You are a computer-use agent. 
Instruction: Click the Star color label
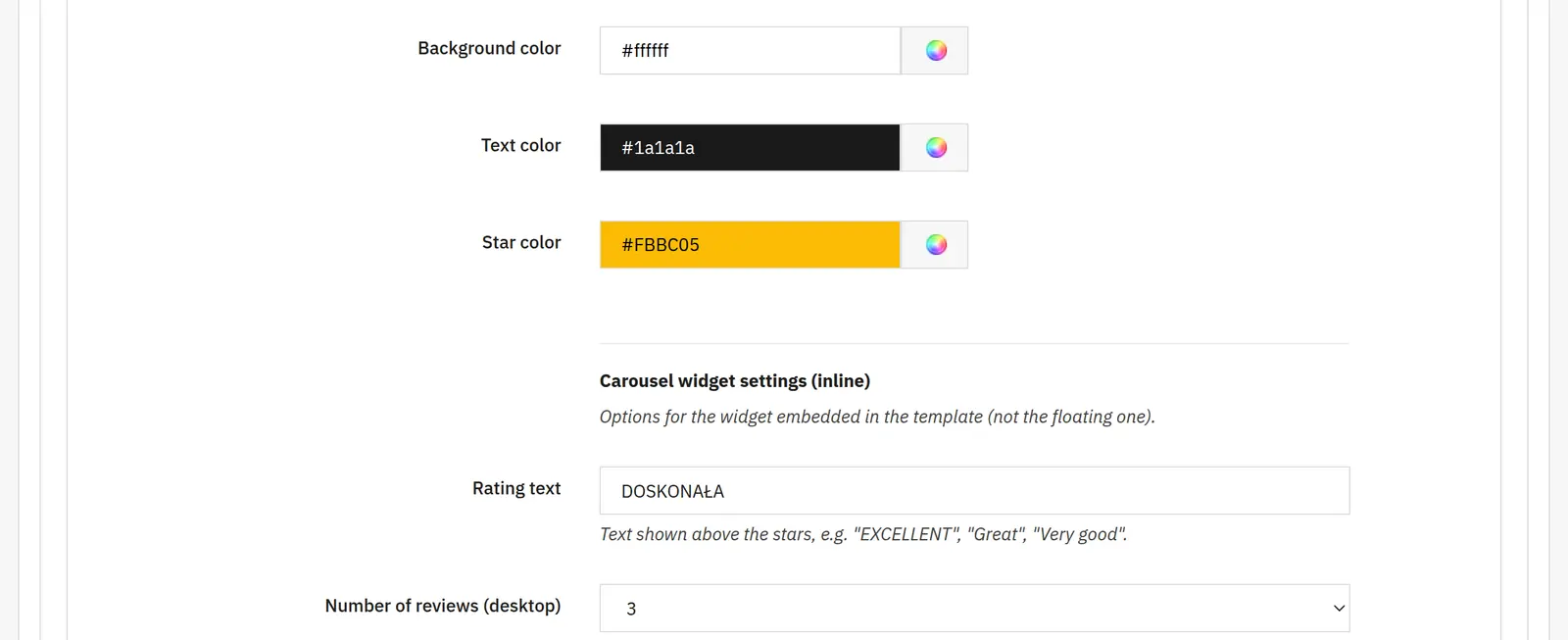521,242
